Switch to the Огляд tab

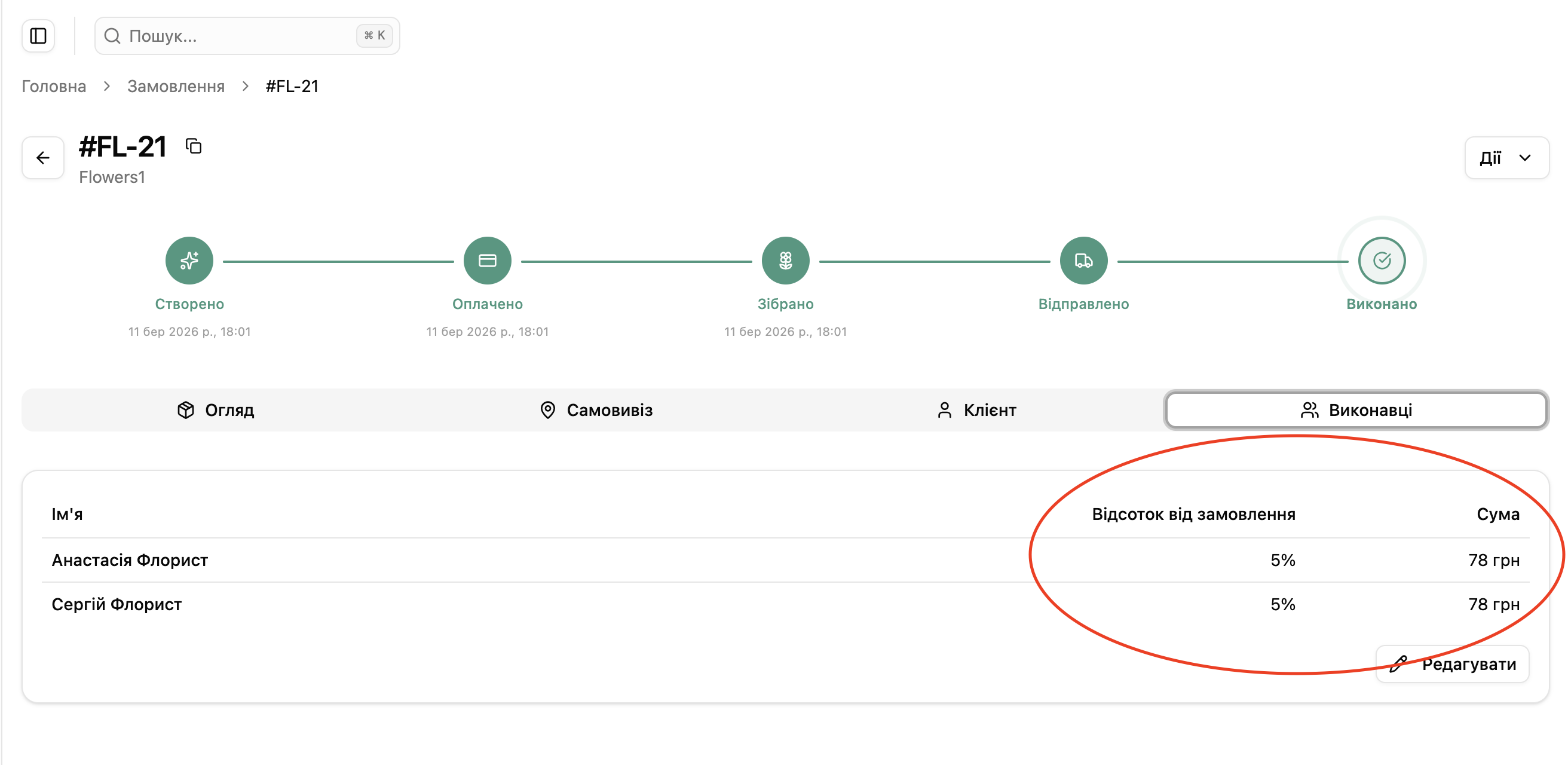[x=216, y=410]
